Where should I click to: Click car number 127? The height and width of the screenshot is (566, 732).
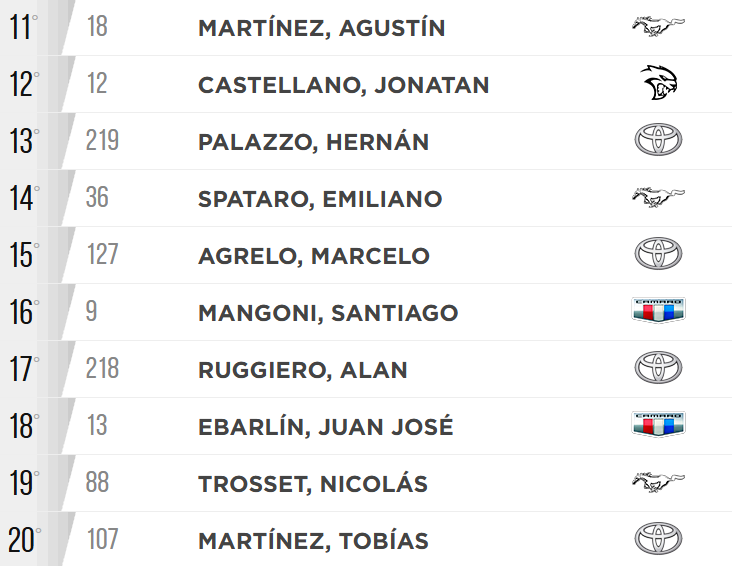tap(102, 255)
